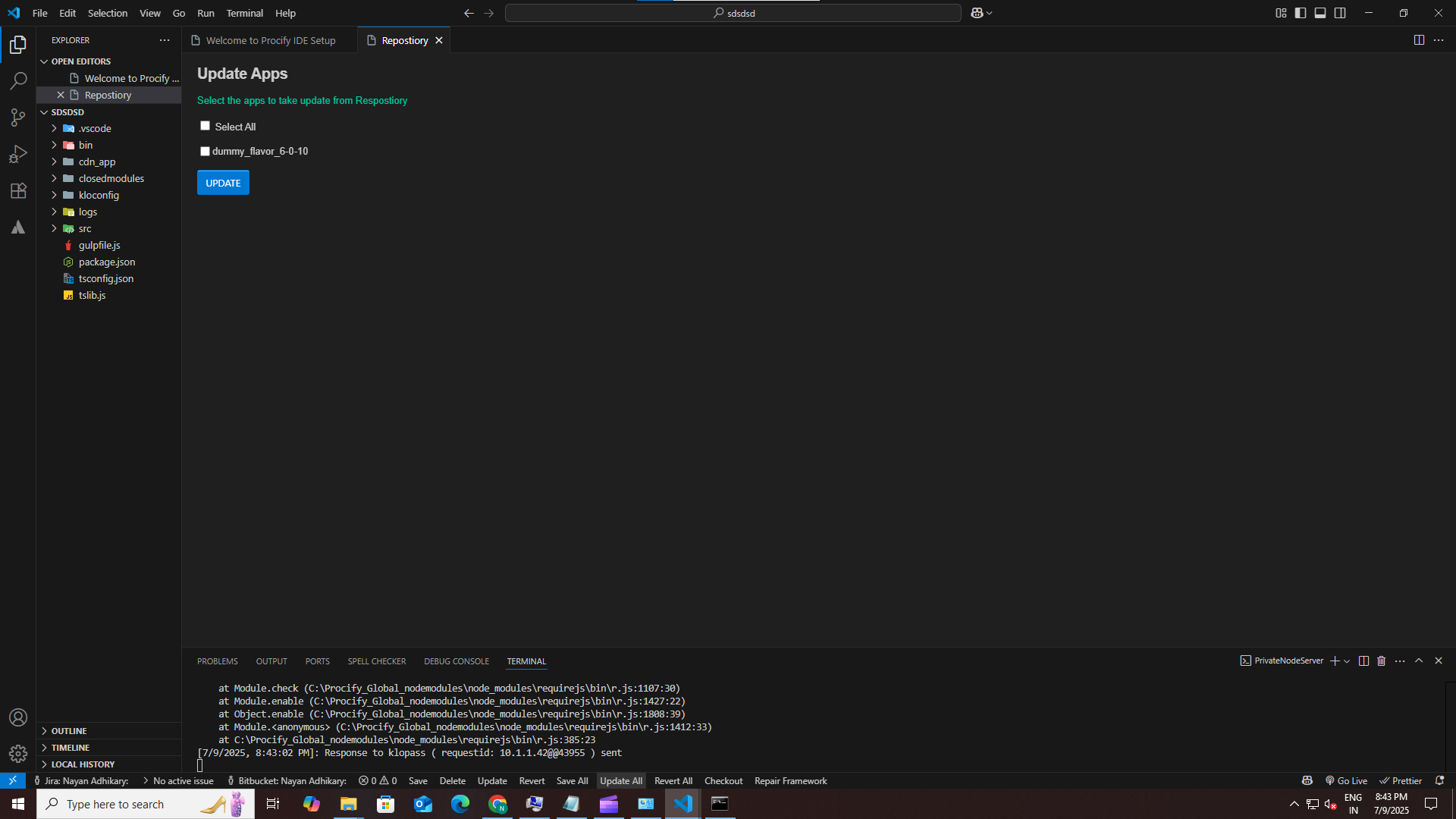Maximize the terminal panel size
Viewport: 1456px width, 819px height.
point(1419,661)
